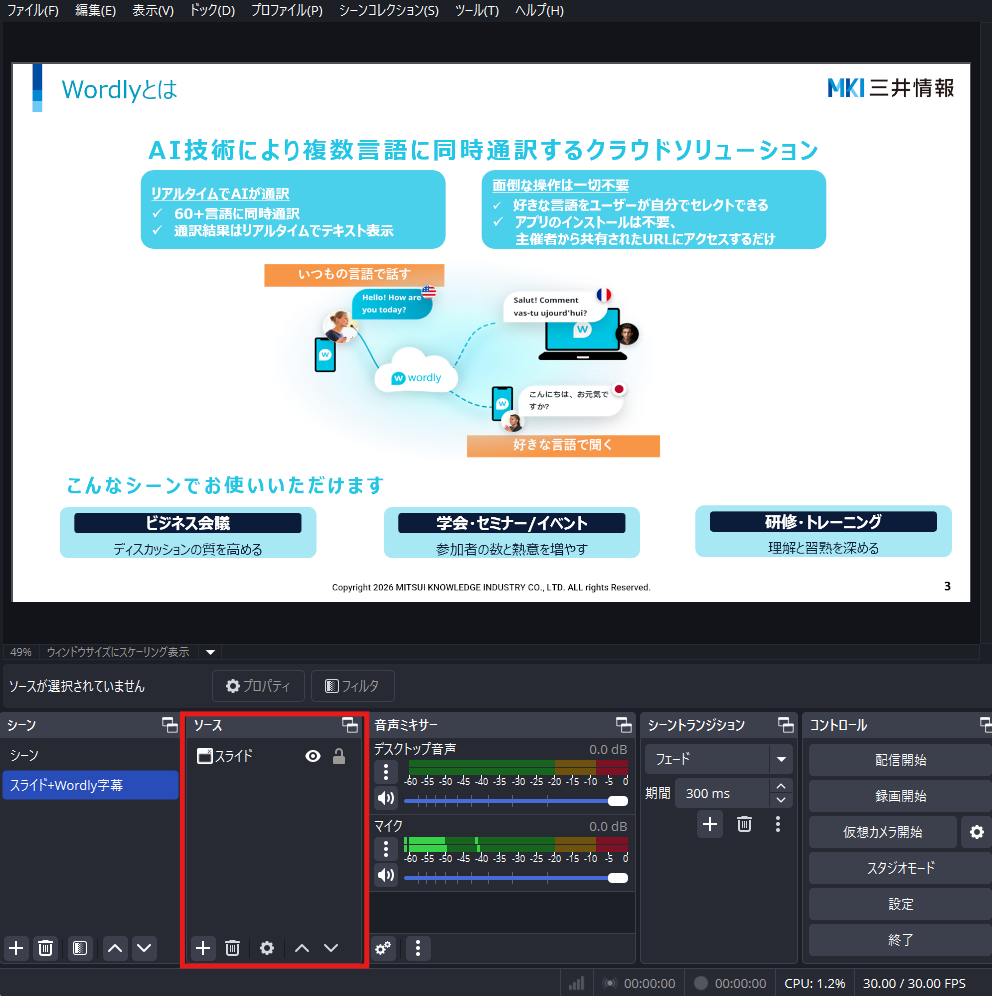This screenshot has height=996, width=992.
Task: Remove transition with trash icon
Action: 744,824
